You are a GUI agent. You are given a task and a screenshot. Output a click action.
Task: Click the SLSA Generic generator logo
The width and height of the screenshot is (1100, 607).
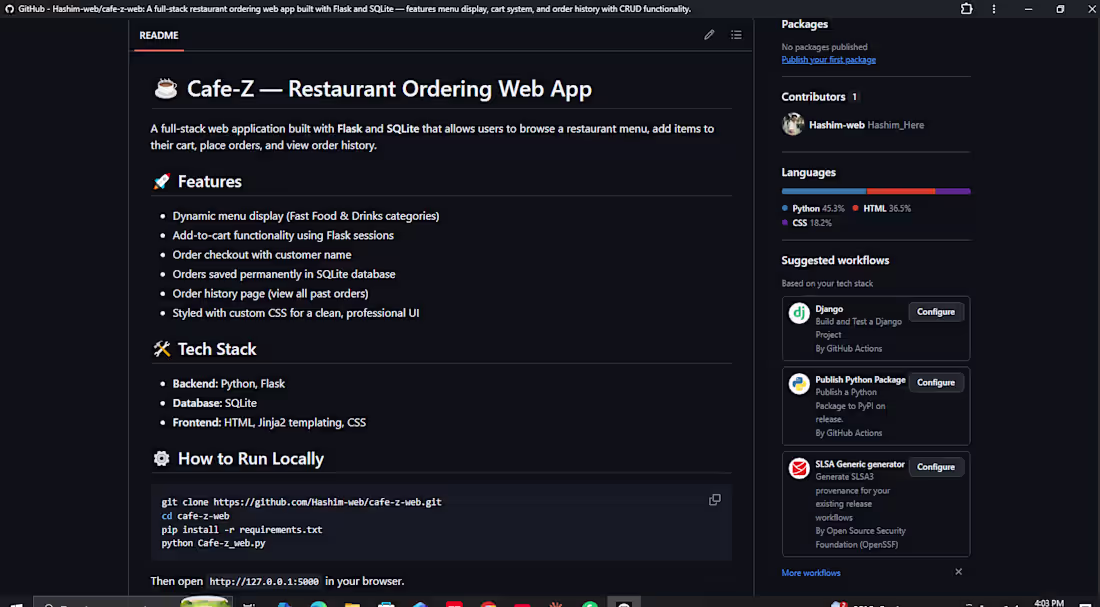[x=799, y=468]
